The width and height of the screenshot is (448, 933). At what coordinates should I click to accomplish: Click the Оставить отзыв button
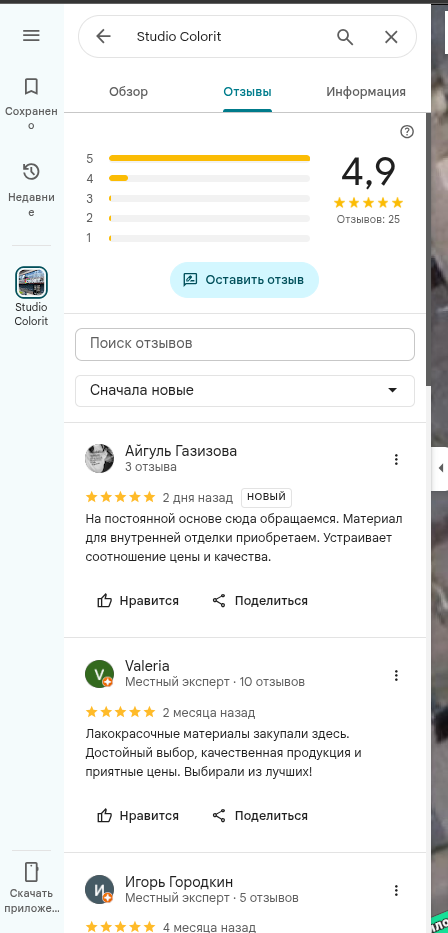pyautogui.click(x=244, y=280)
